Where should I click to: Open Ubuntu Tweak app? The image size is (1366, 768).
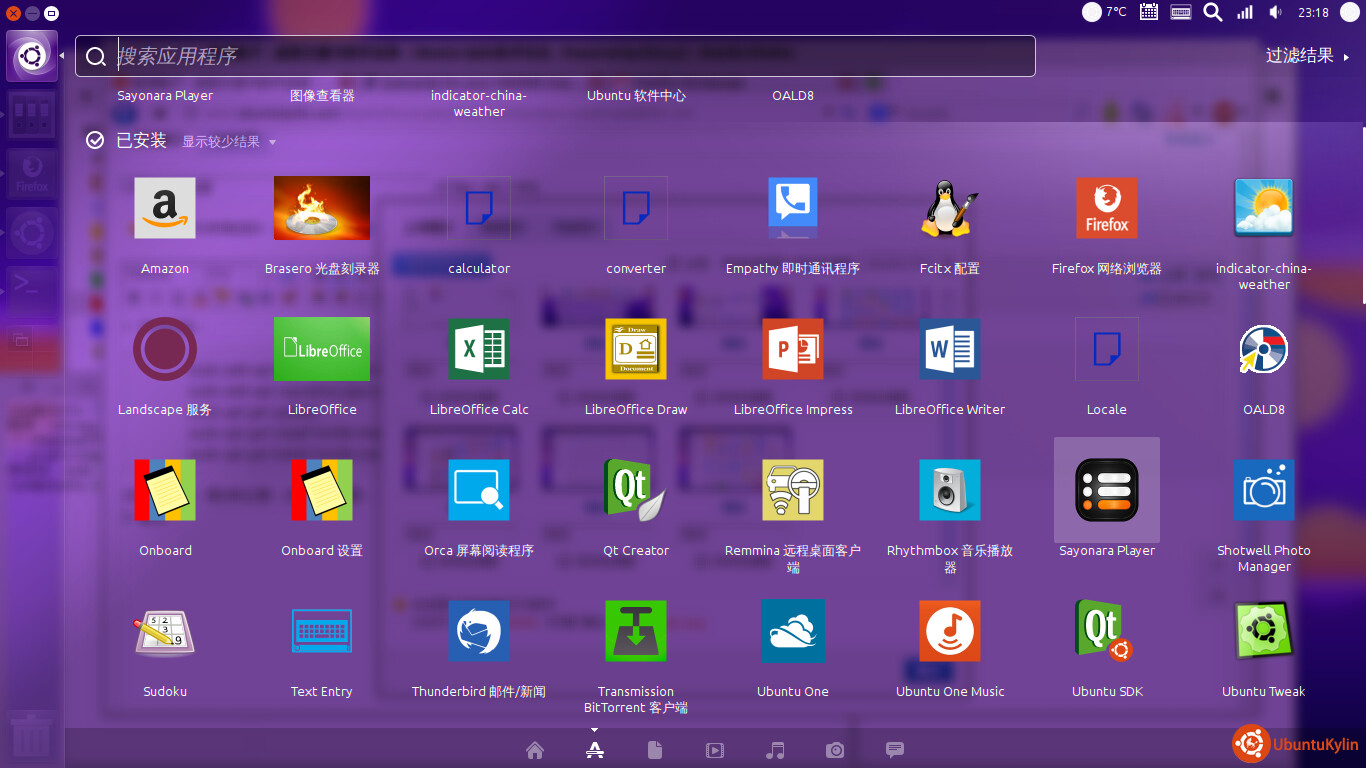click(x=1263, y=632)
